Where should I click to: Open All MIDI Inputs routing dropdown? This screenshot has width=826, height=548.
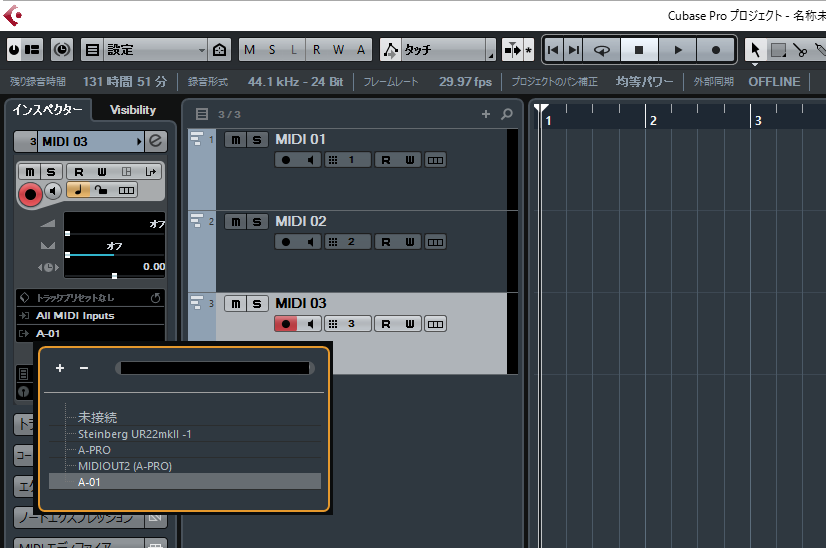[x=90, y=316]
